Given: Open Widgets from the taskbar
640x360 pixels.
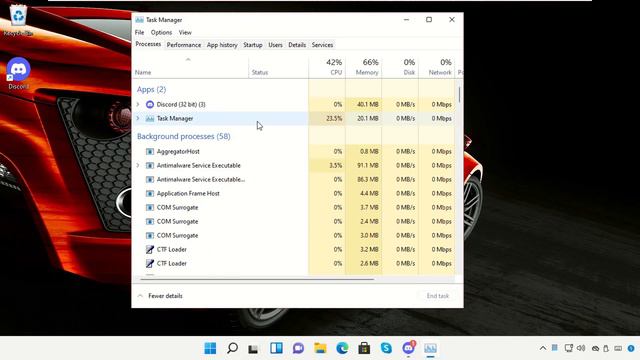Looking at the screenshot, I should (276, 348).
